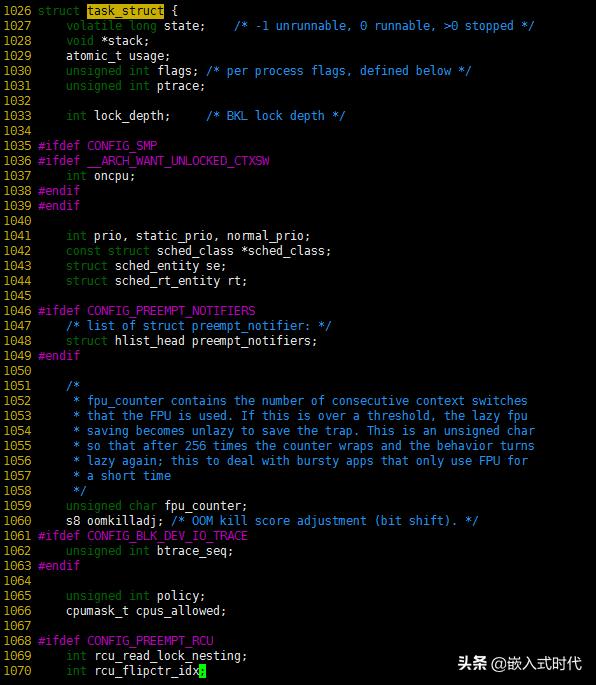Image resolution: width=596 pixels, height=685 pixels.
Task: Click the 'state;' field on line 1027
Action: tap(184, 26)
